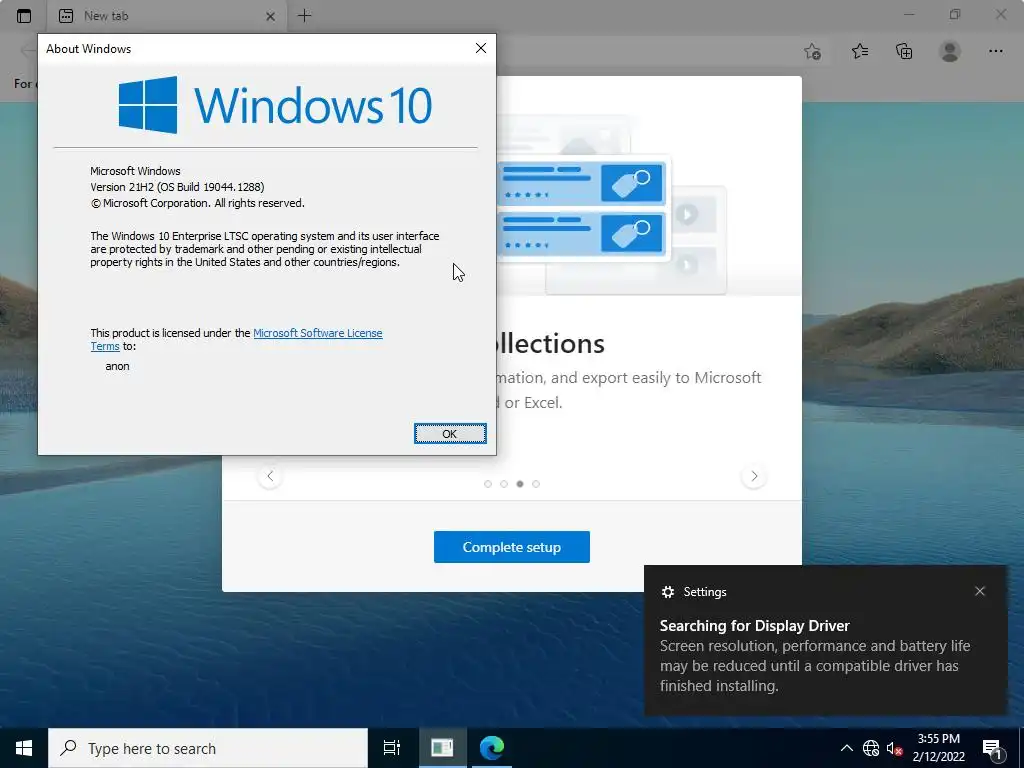
Task: Select the New tab in Edge
Action: 167,16
